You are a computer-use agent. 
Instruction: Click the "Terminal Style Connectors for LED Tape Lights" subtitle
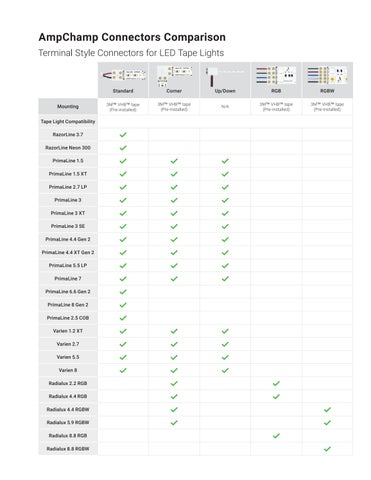[131, 53]
